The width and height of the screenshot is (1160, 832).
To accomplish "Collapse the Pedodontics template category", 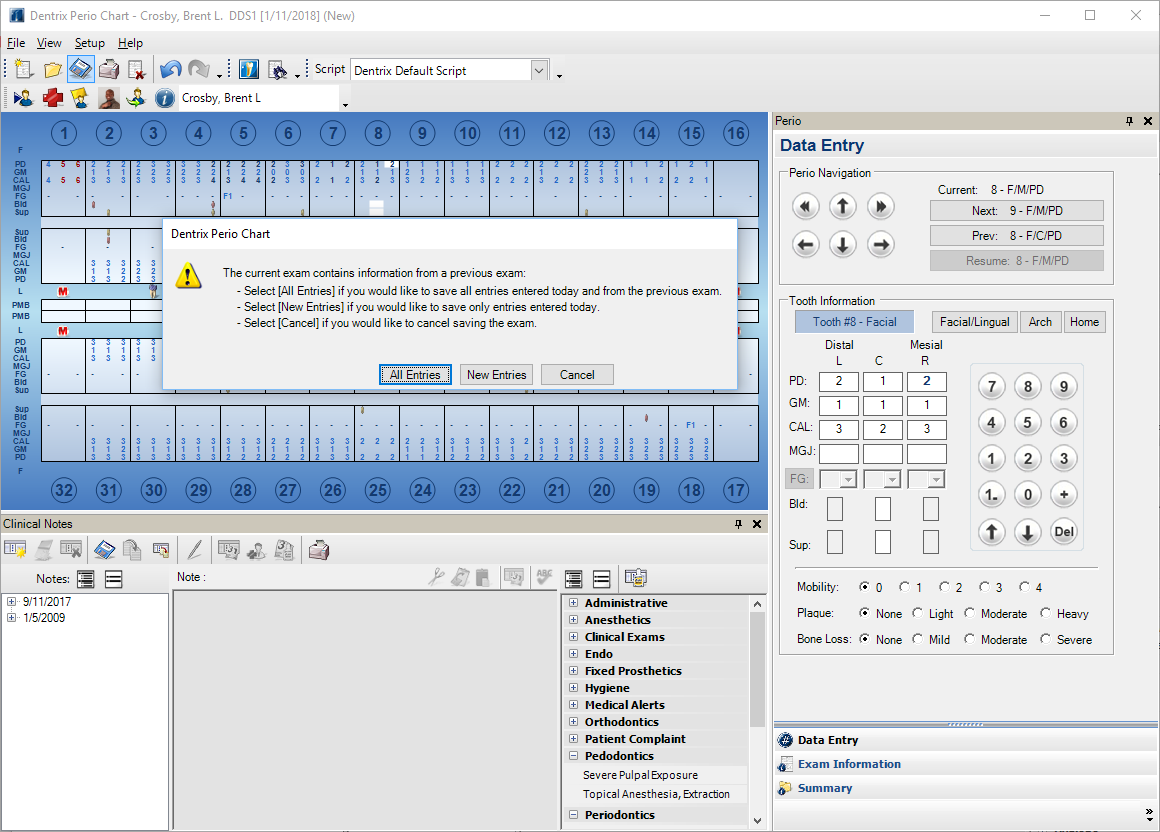I will tap(573, 756).
